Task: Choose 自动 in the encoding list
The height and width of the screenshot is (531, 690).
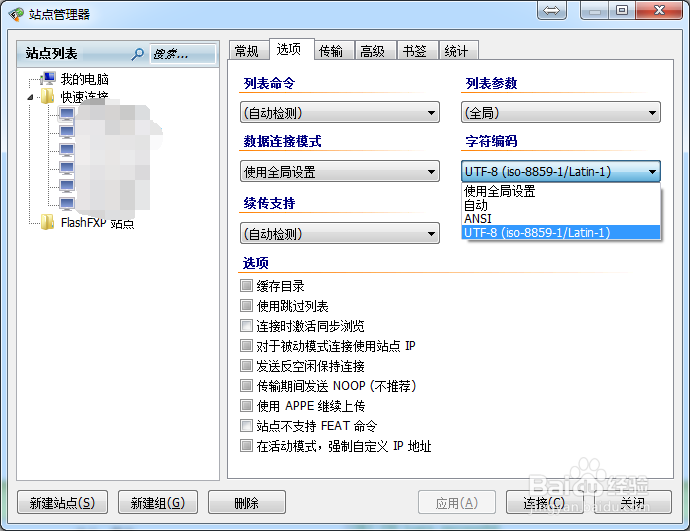Action: coord(561,205)
